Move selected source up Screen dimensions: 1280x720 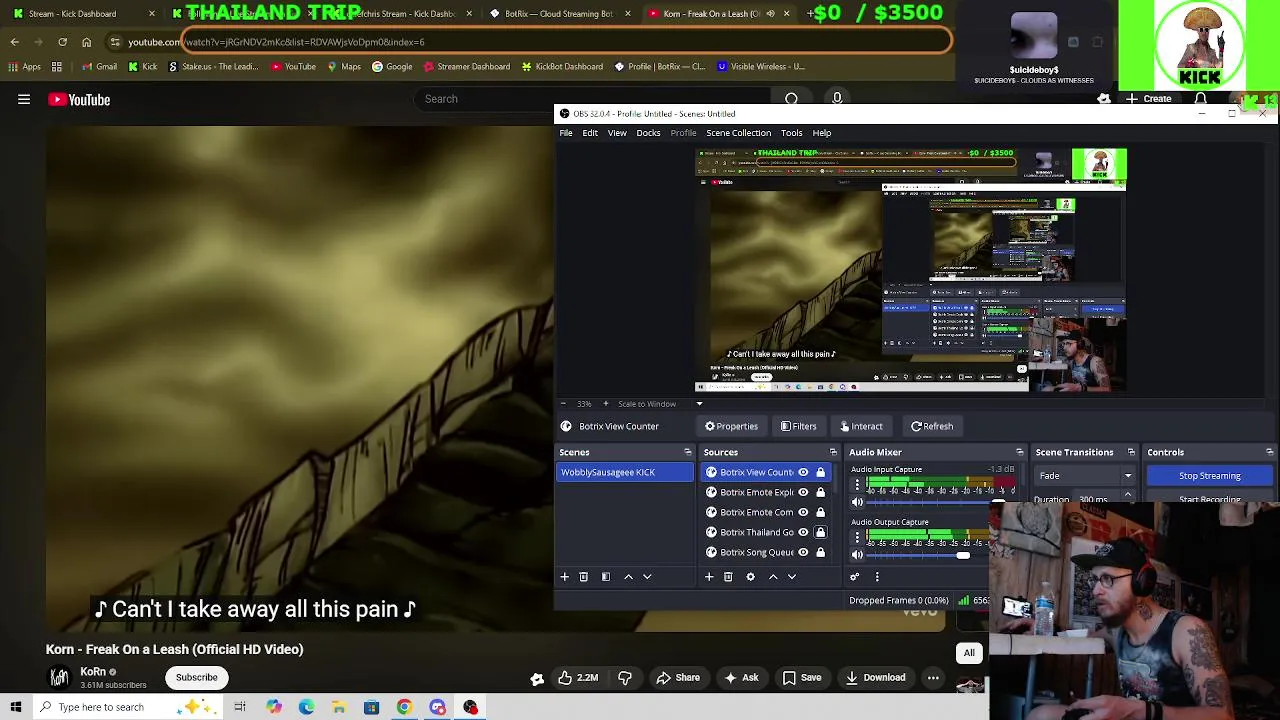[x=772, y=577]
